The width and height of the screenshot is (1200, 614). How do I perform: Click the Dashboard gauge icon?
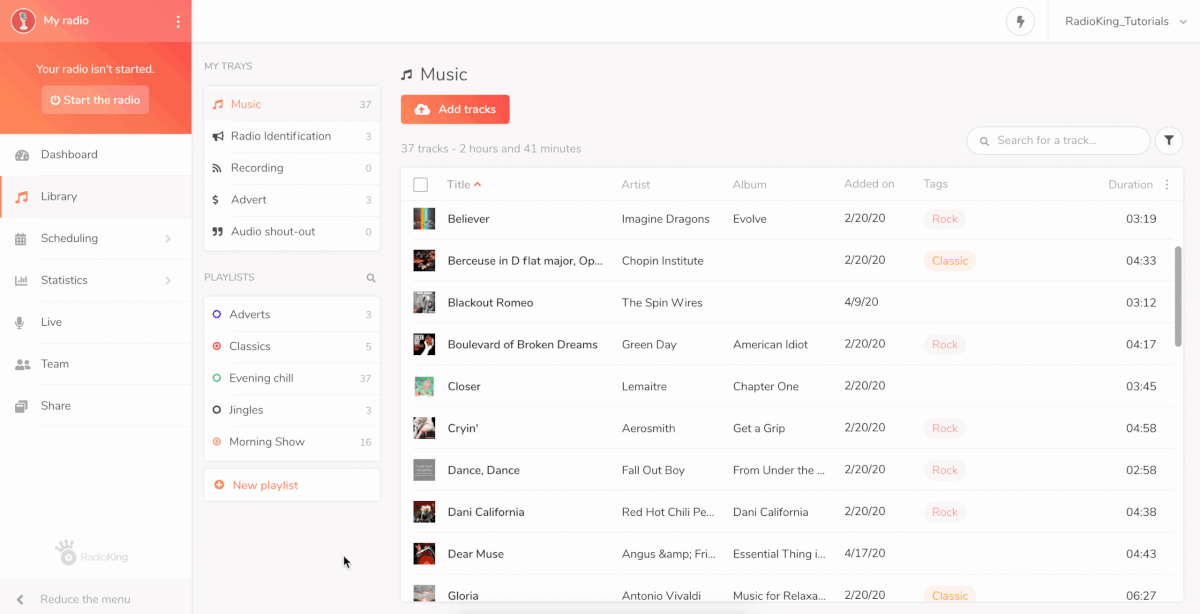22,155
